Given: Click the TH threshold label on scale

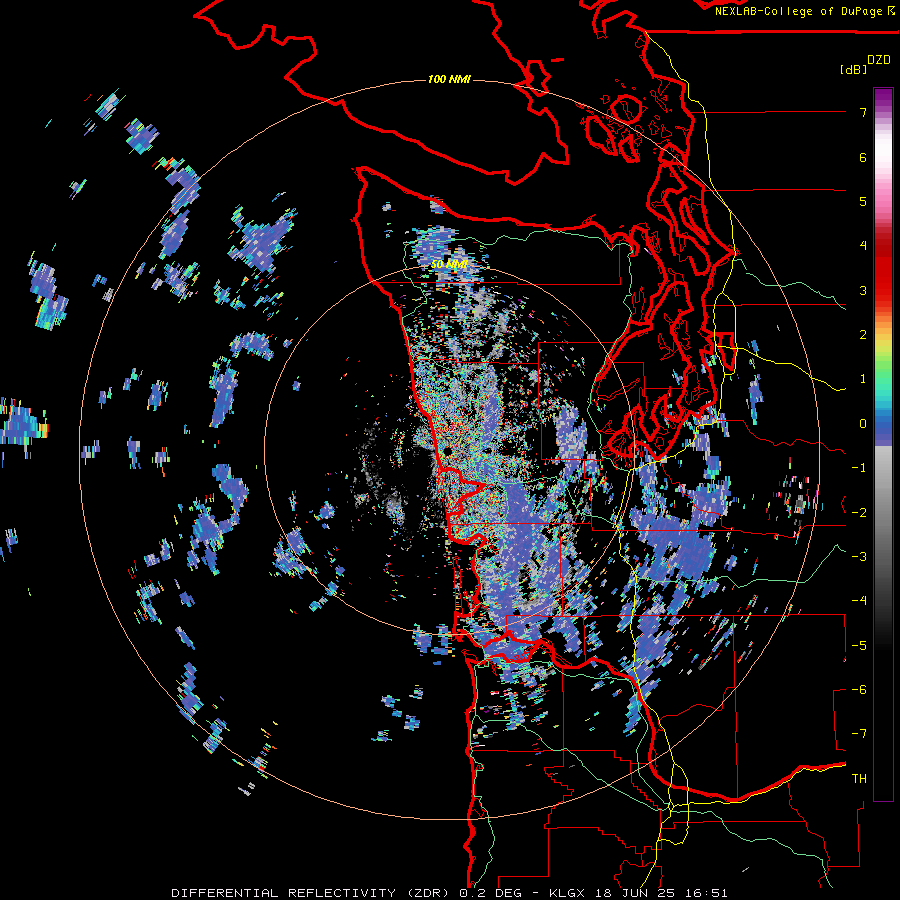Looking at the screenshot, I should click(859, 778).
